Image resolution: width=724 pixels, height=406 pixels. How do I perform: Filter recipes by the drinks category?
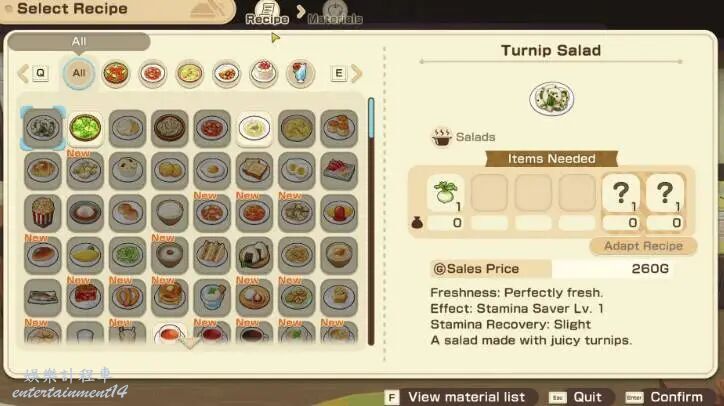click(x=300, y=73)
